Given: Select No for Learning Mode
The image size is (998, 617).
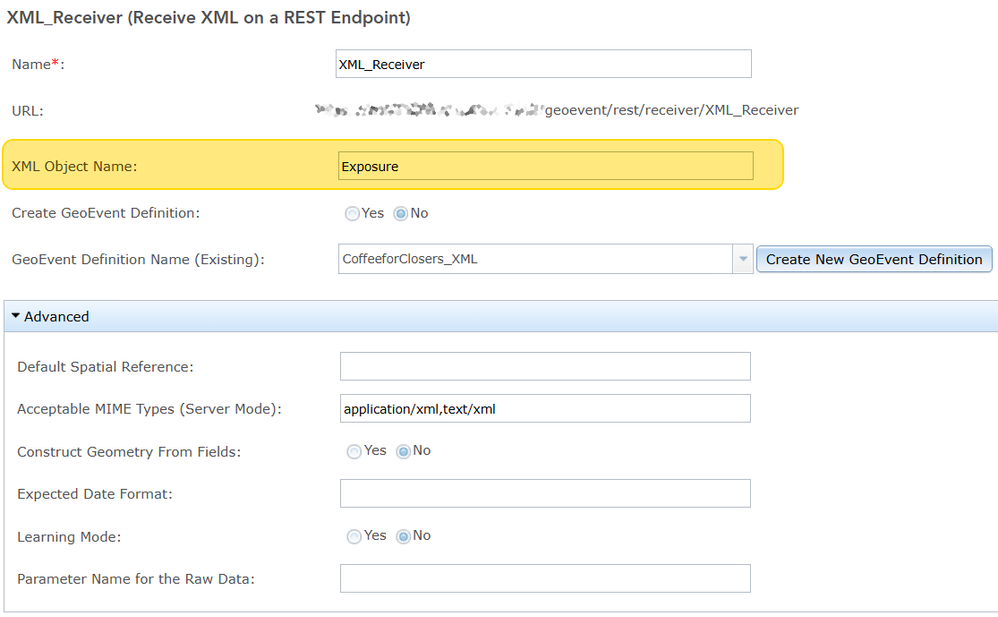Looking at the screenshot, I should [x=404, y=537].
